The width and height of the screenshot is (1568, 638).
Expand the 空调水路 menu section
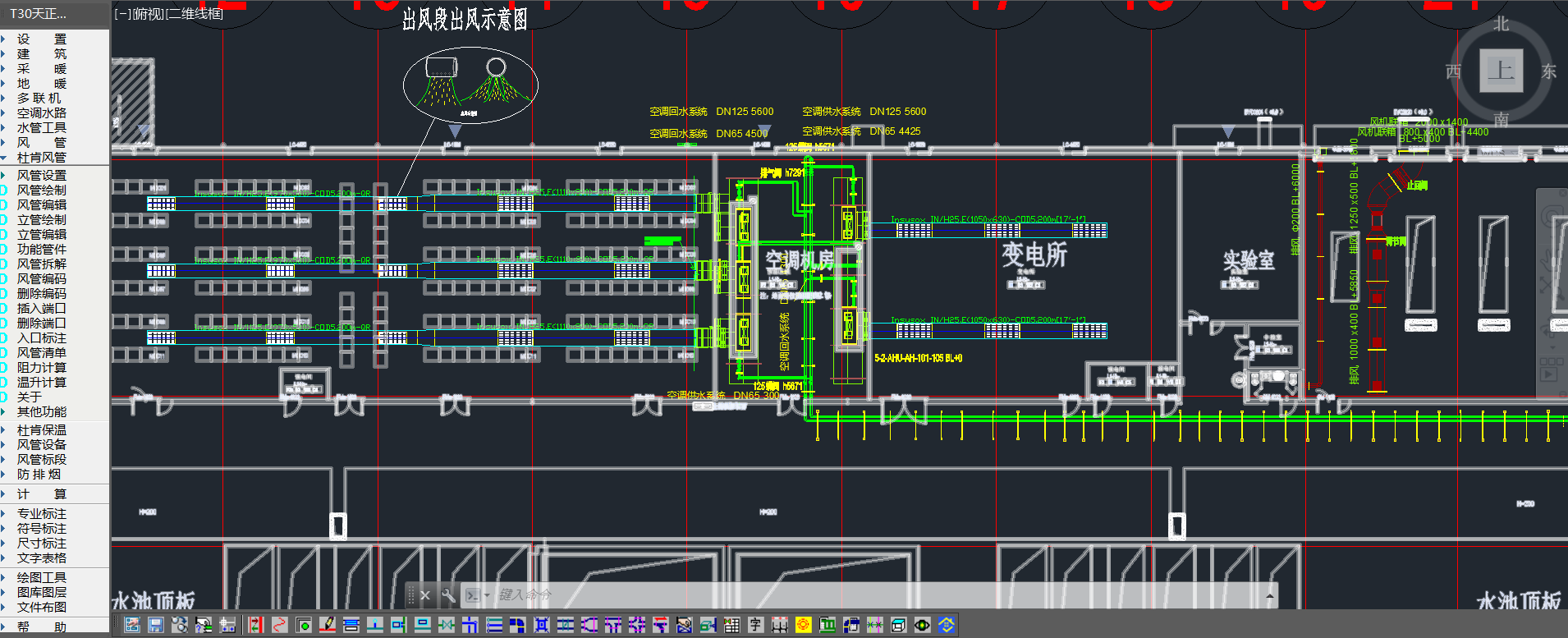(x=41, y=113)
